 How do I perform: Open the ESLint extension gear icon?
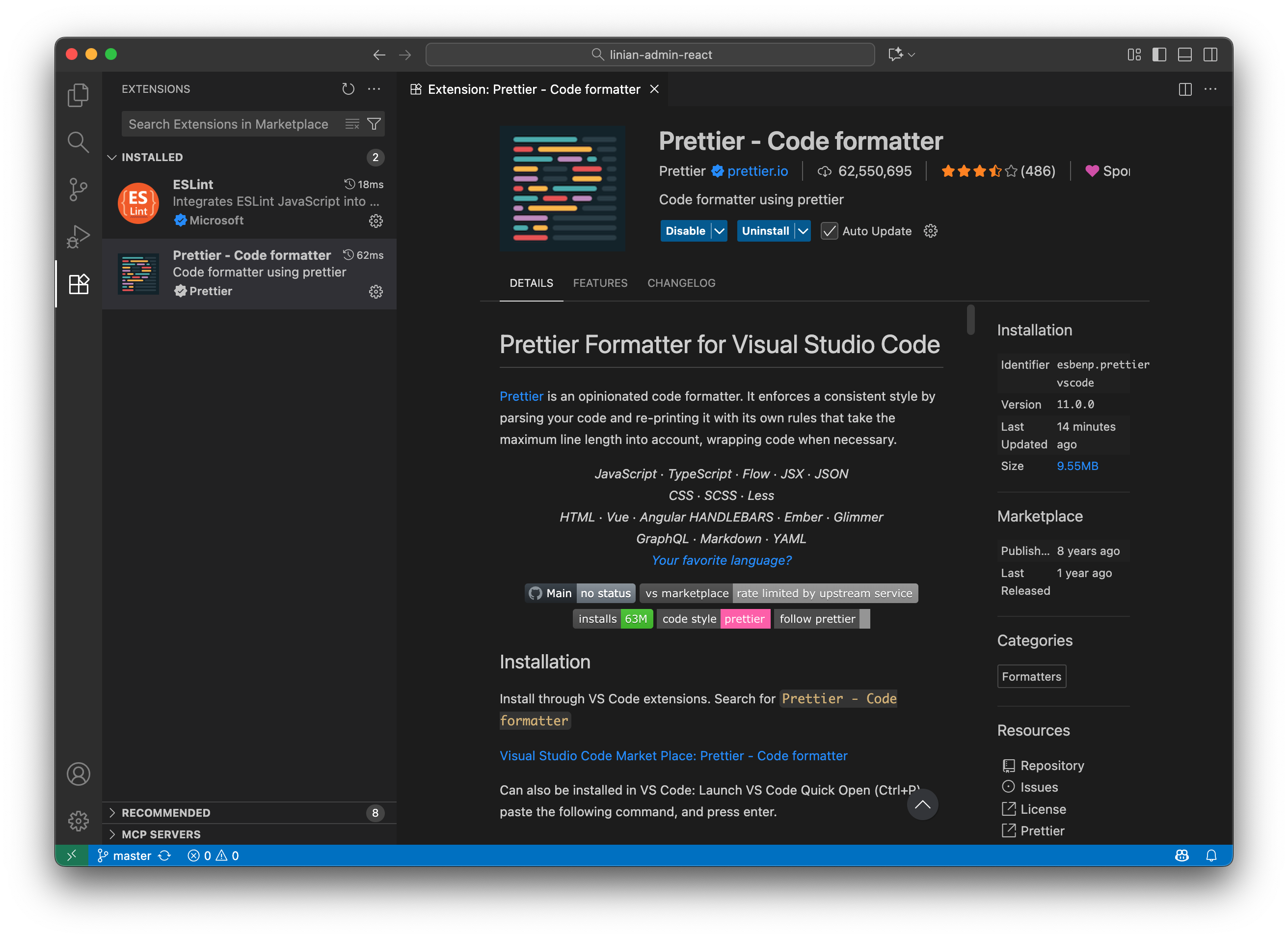tap(376, 221)
